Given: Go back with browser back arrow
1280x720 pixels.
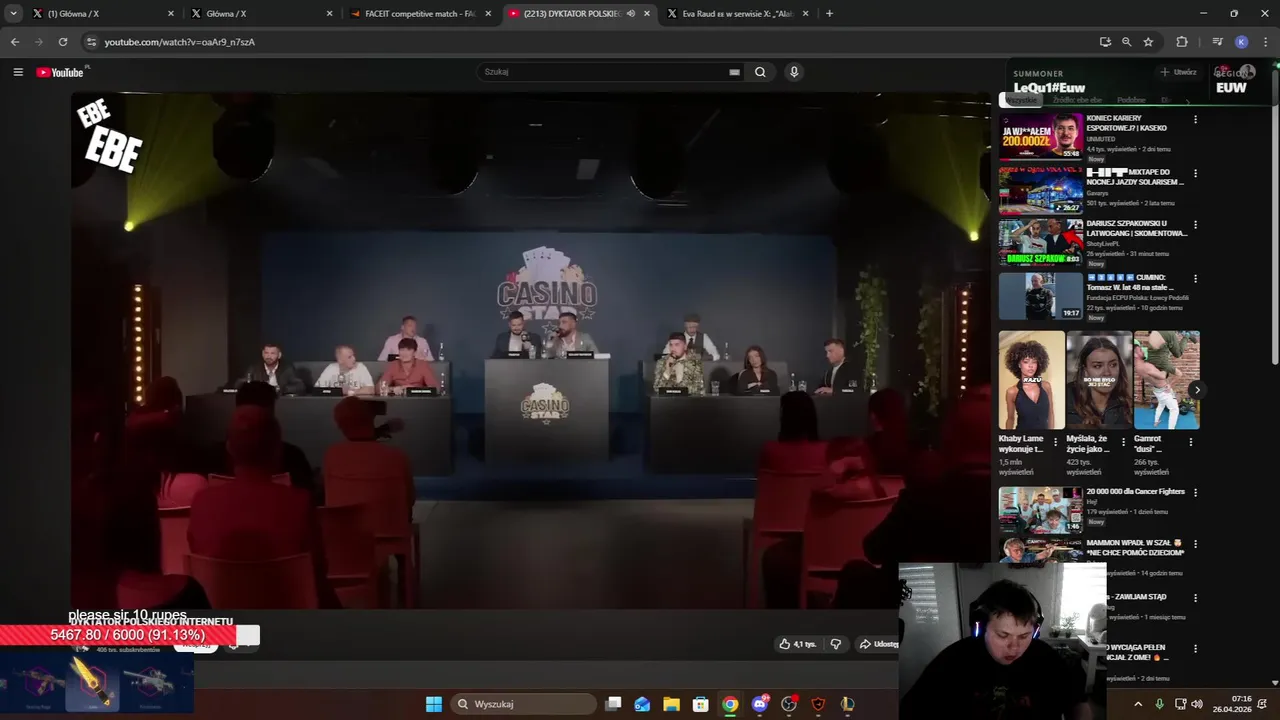Looking at the screenshot, I should tap(15, 42).
